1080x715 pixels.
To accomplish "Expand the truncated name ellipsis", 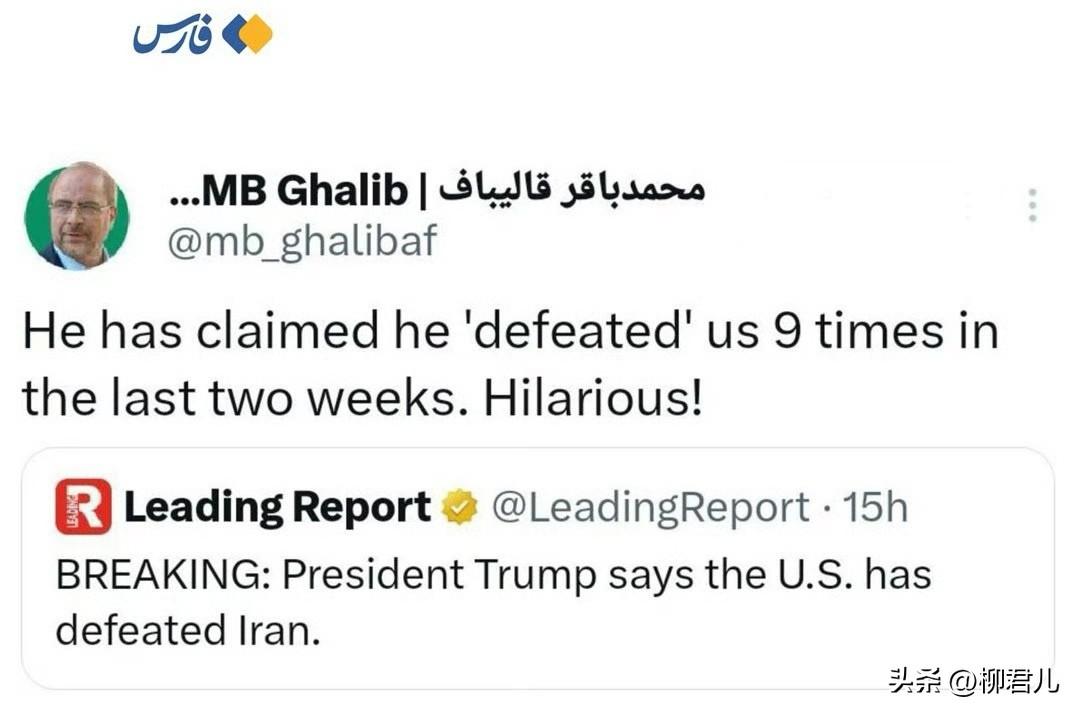I will click(x=184, y=194).
